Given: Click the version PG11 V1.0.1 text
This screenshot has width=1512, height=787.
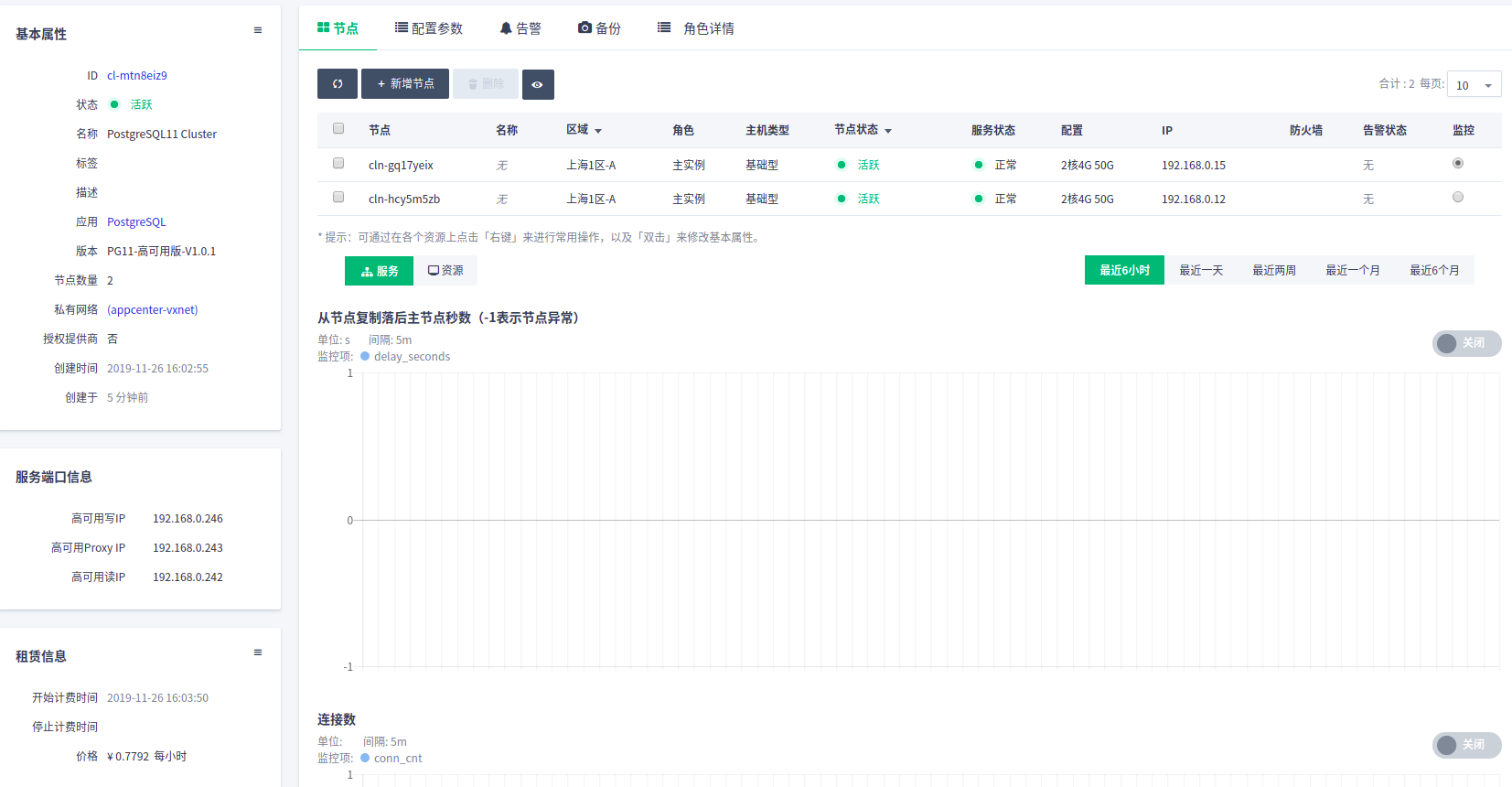Looking at the screenshot, I should tap(161, 252).
